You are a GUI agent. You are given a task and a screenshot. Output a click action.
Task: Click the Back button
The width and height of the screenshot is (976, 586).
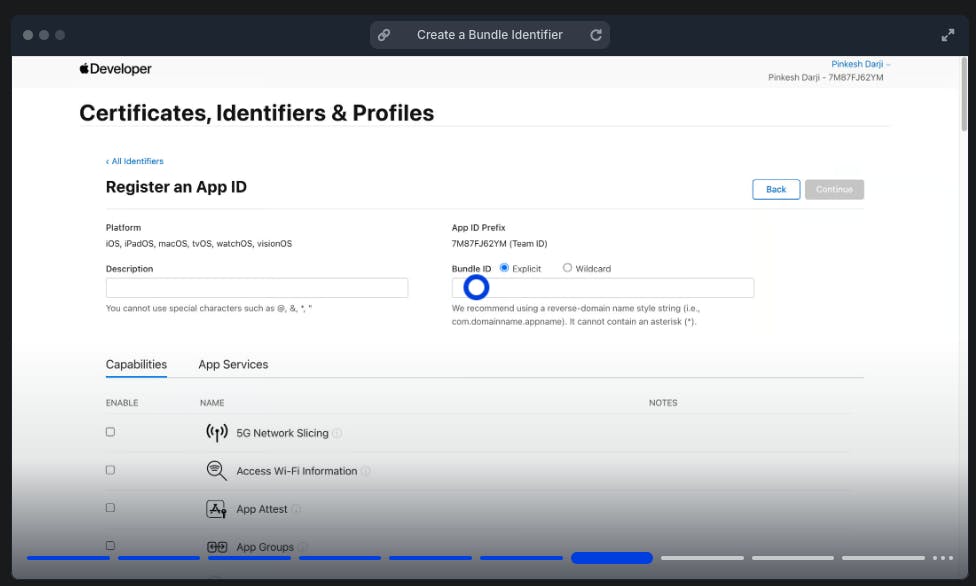click(776, 189)
